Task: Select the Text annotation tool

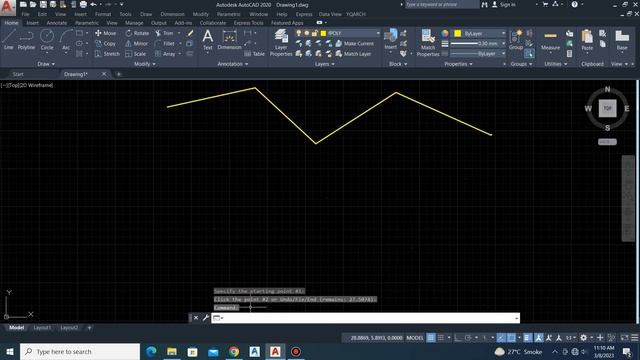Action: click(x=208, y=40)
